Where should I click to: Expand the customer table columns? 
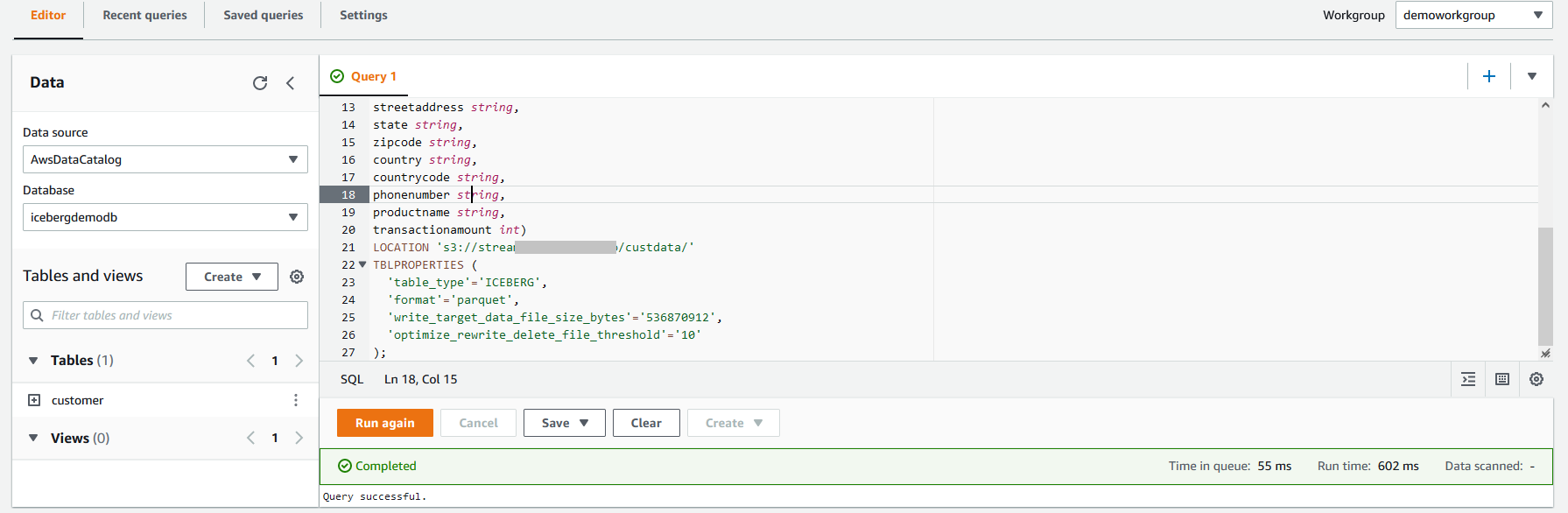(34, 400)
